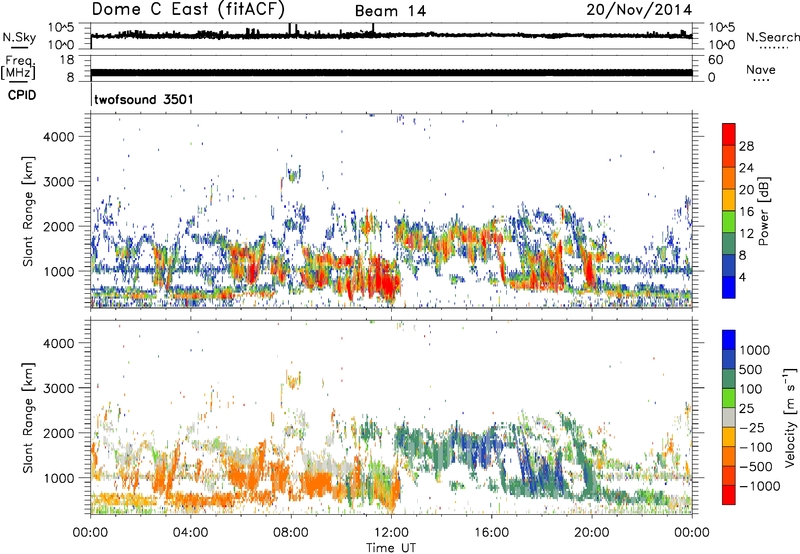Click the '20:00' time tick label
The image size is (800, 554).
[591, 533]
